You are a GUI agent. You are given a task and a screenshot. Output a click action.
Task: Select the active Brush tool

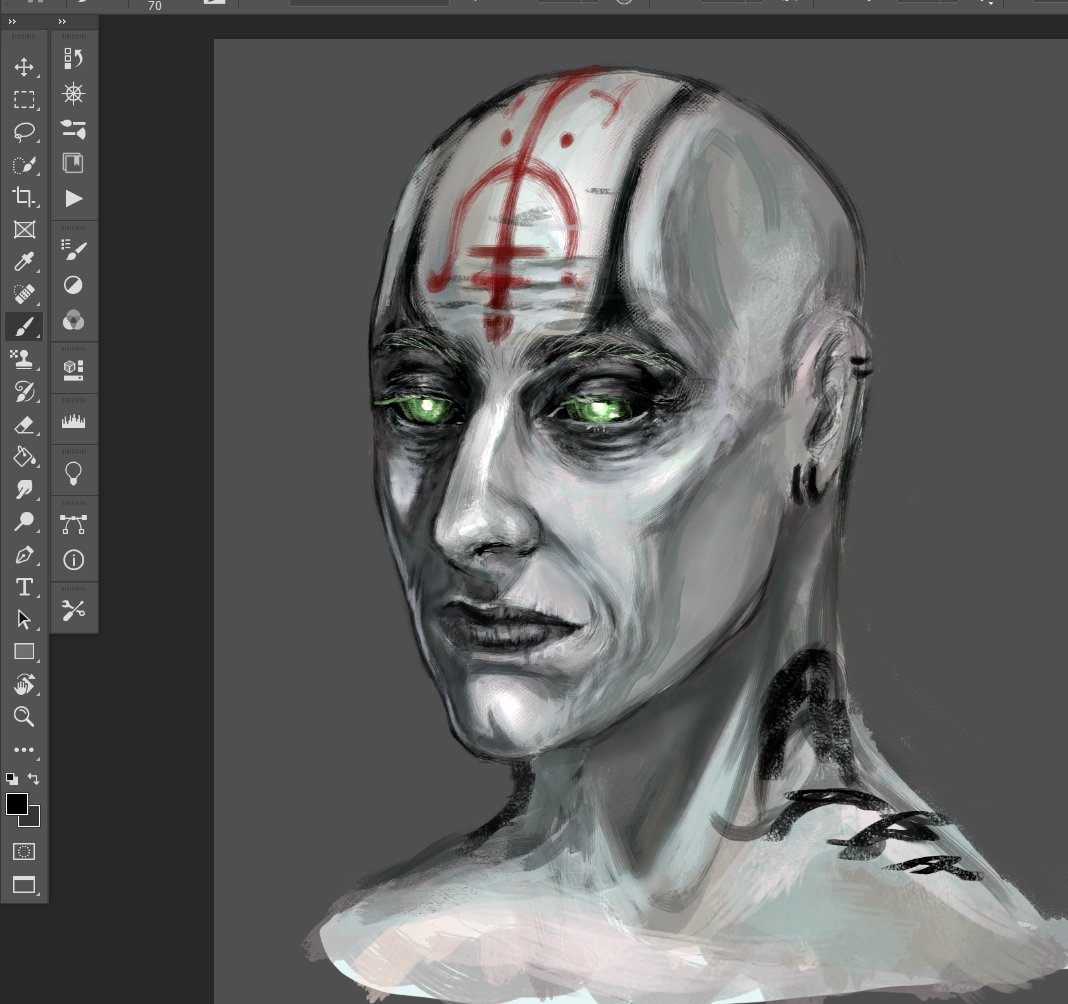click(x=24, y=327)
